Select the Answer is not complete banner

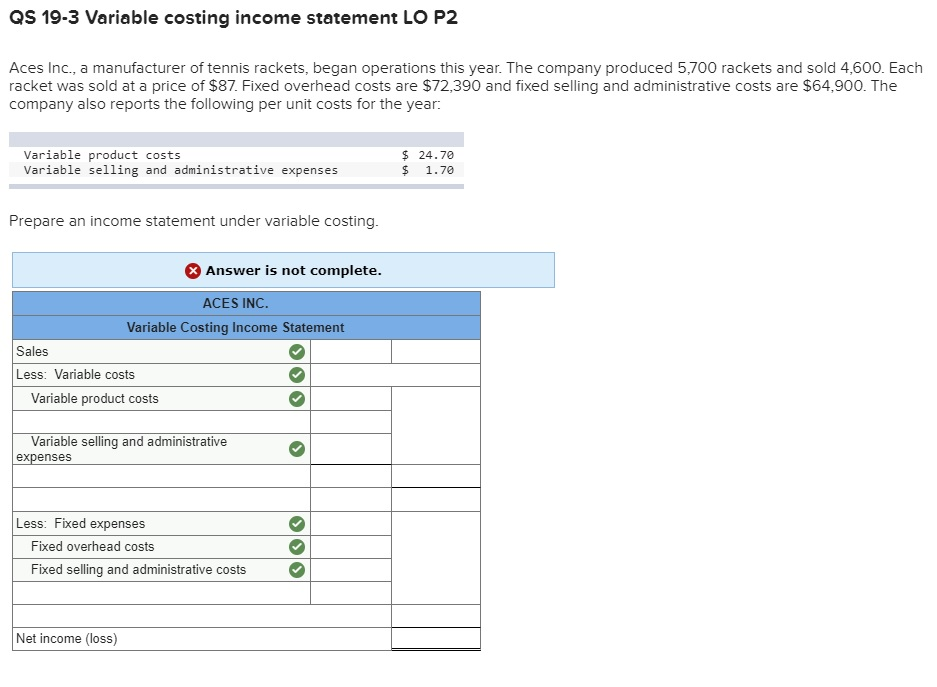[x=282, y=270]
